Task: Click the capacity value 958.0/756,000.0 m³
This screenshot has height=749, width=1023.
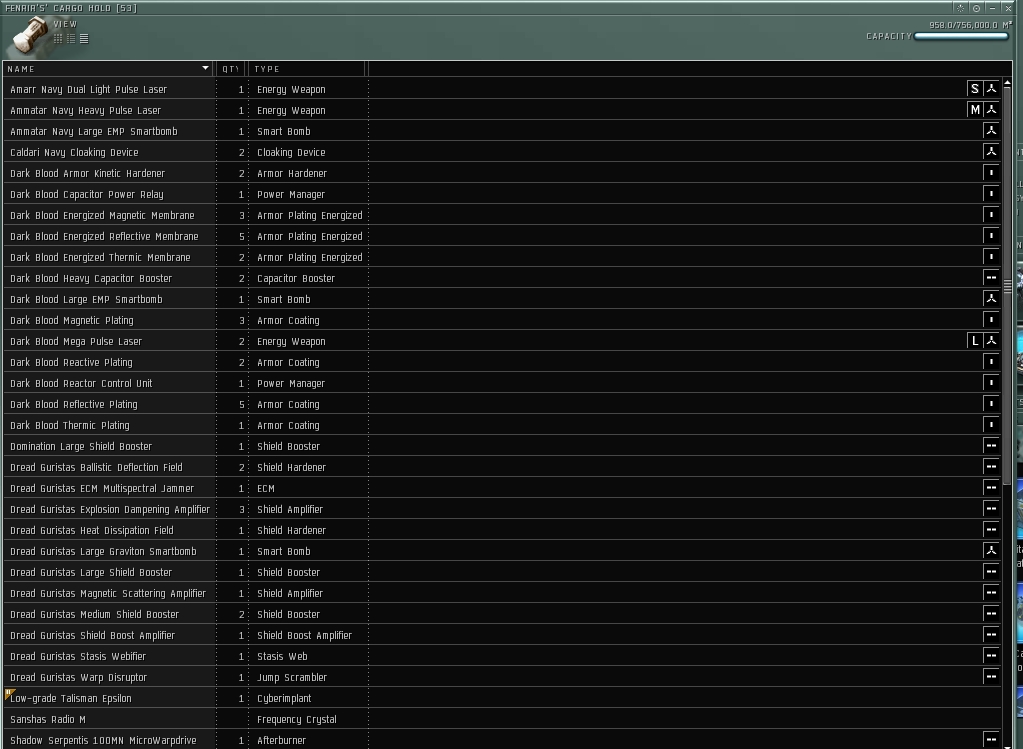Action: pos(971,25)
